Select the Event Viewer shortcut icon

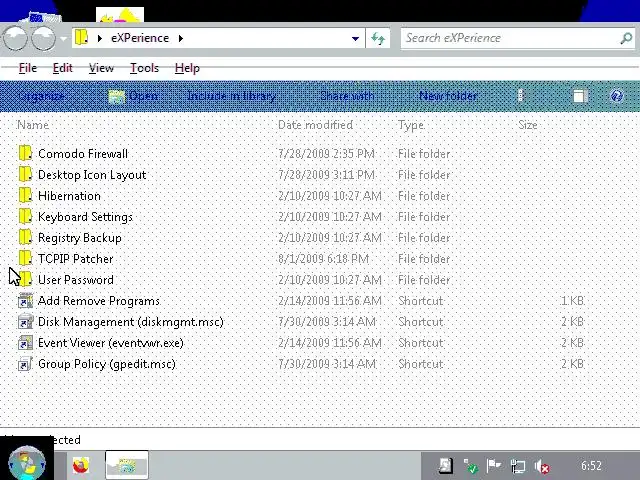[25, 342]
